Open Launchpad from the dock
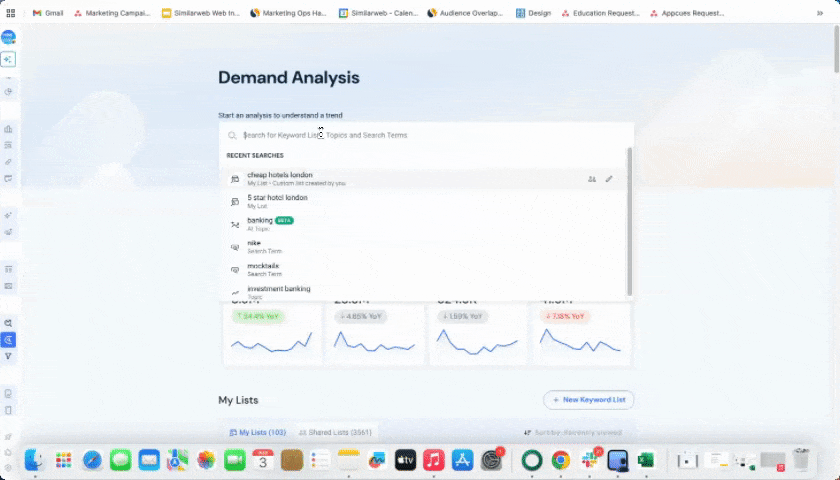 (x=63, y=460)
